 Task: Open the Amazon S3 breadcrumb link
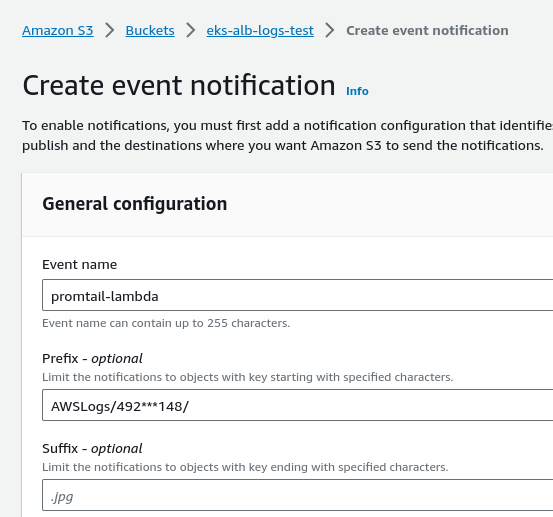point(57,31)
